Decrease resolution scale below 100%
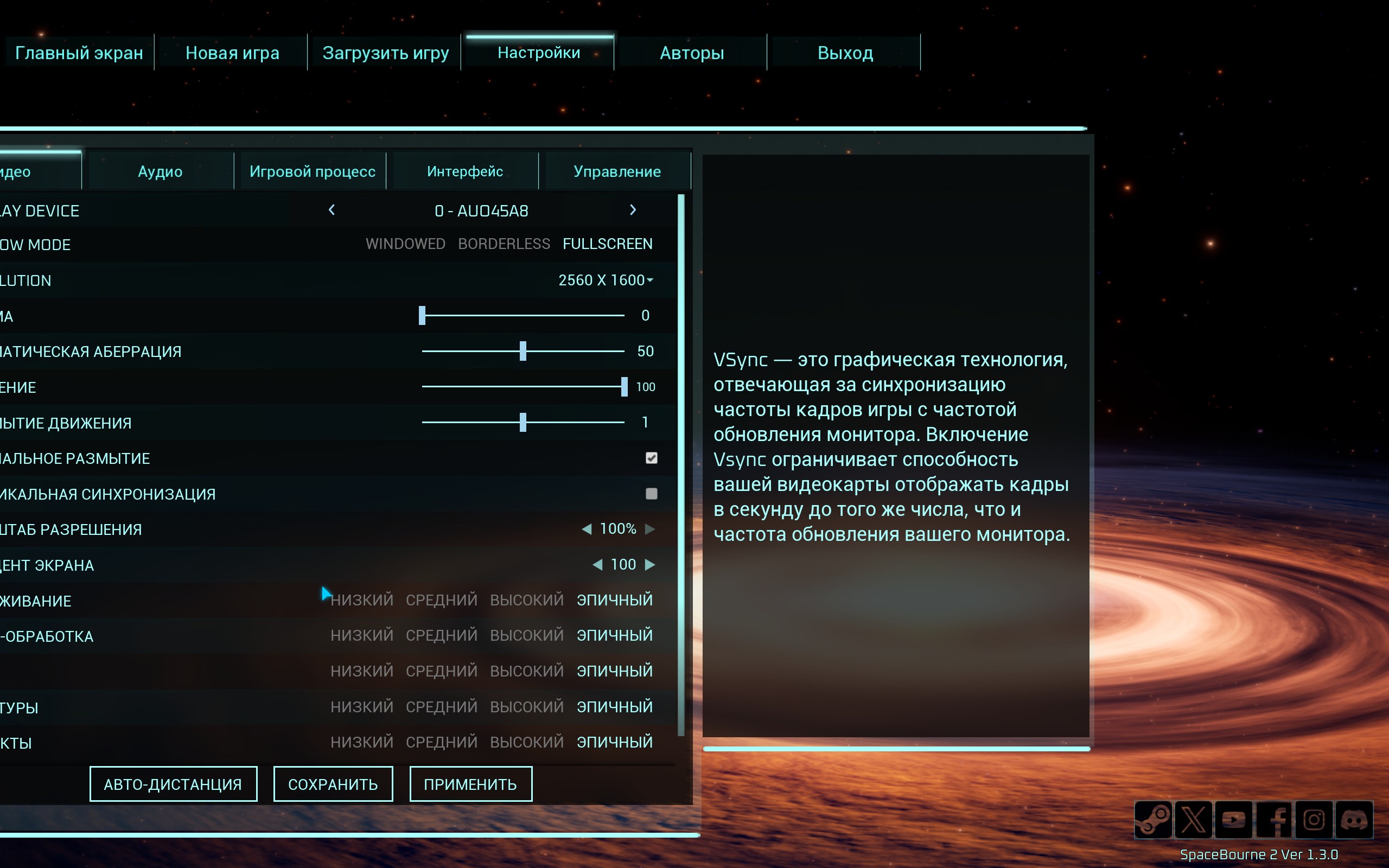Image resolution: width=1389 pixels, height=868 pixels. point(586,529)
